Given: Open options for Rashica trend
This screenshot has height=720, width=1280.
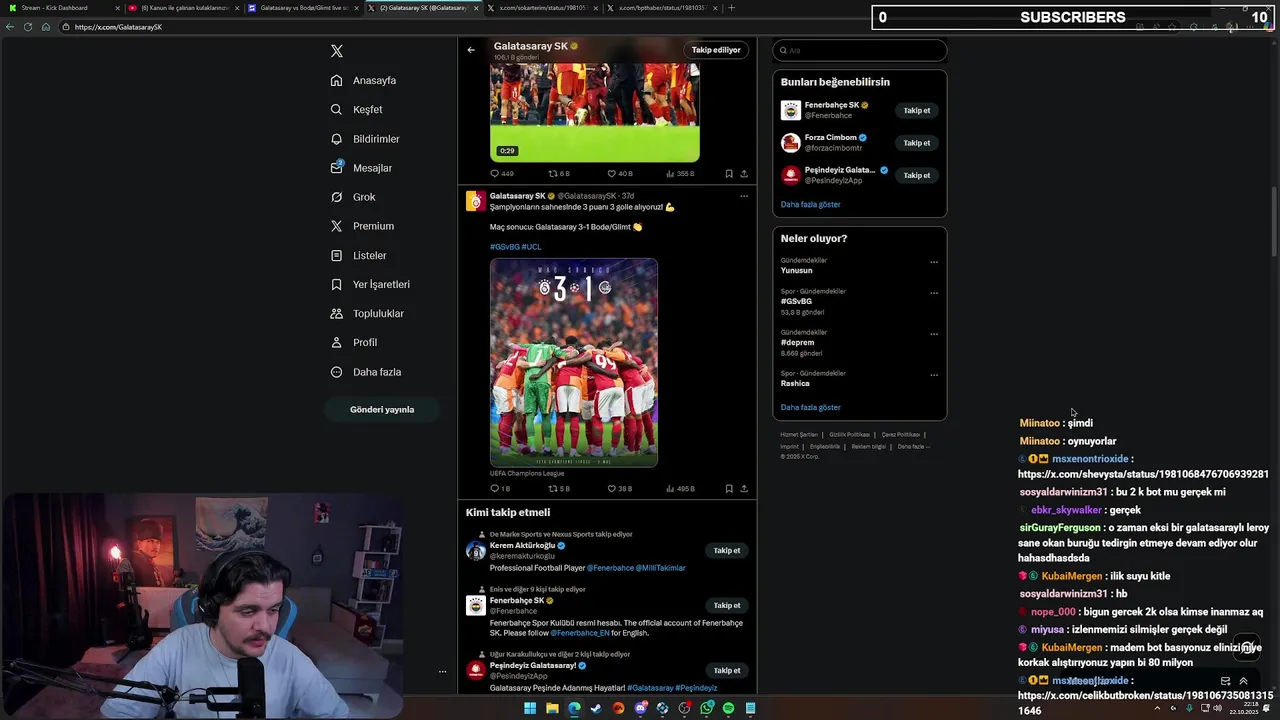Looking at the screenshot, I should coord(934,375).
